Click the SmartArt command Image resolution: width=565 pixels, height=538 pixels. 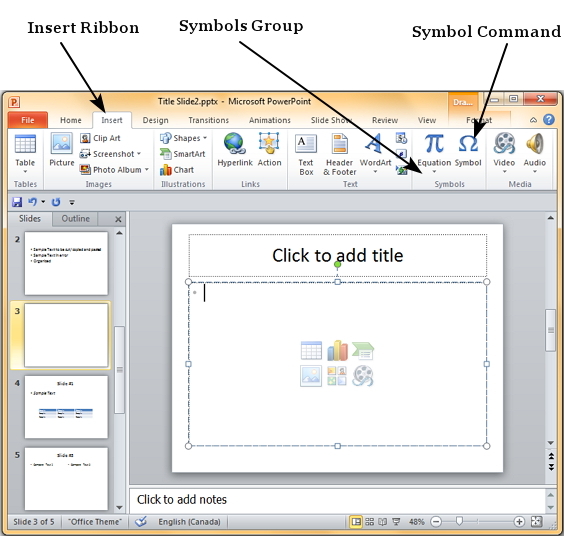(182, 154)
